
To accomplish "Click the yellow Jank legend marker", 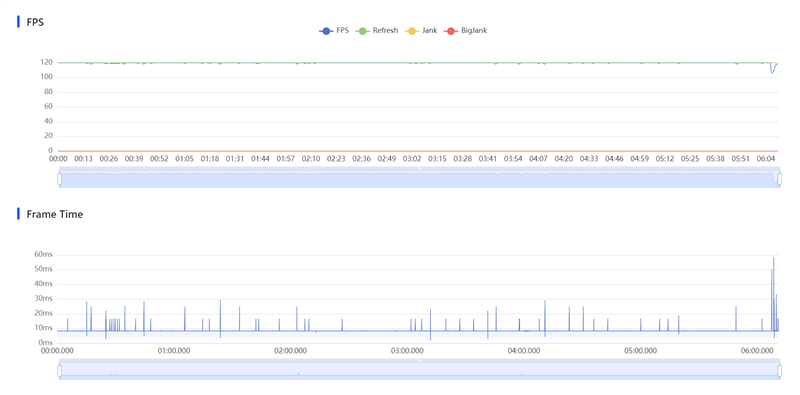I will pos(412,31).
